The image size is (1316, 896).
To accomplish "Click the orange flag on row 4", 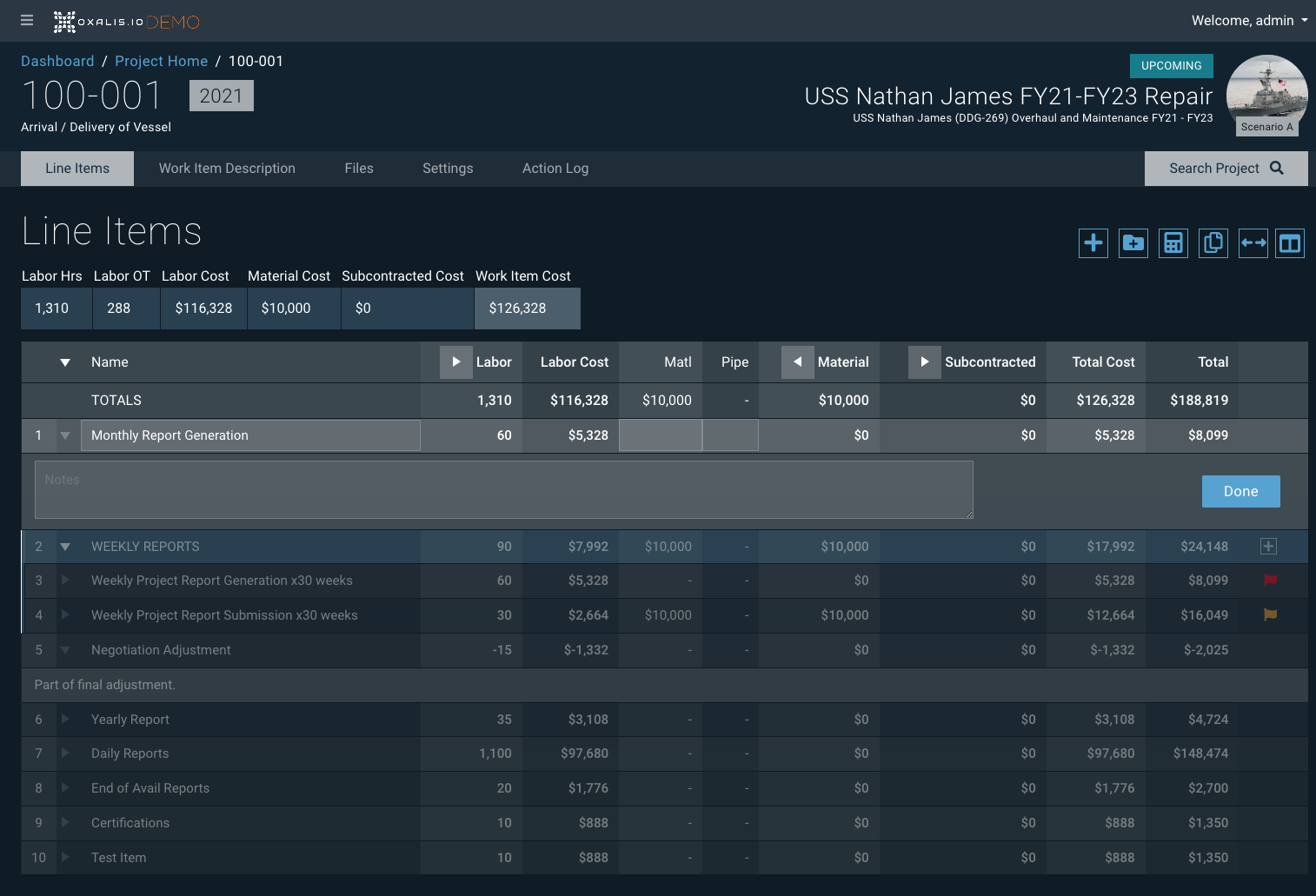I will click(1270, 614).
